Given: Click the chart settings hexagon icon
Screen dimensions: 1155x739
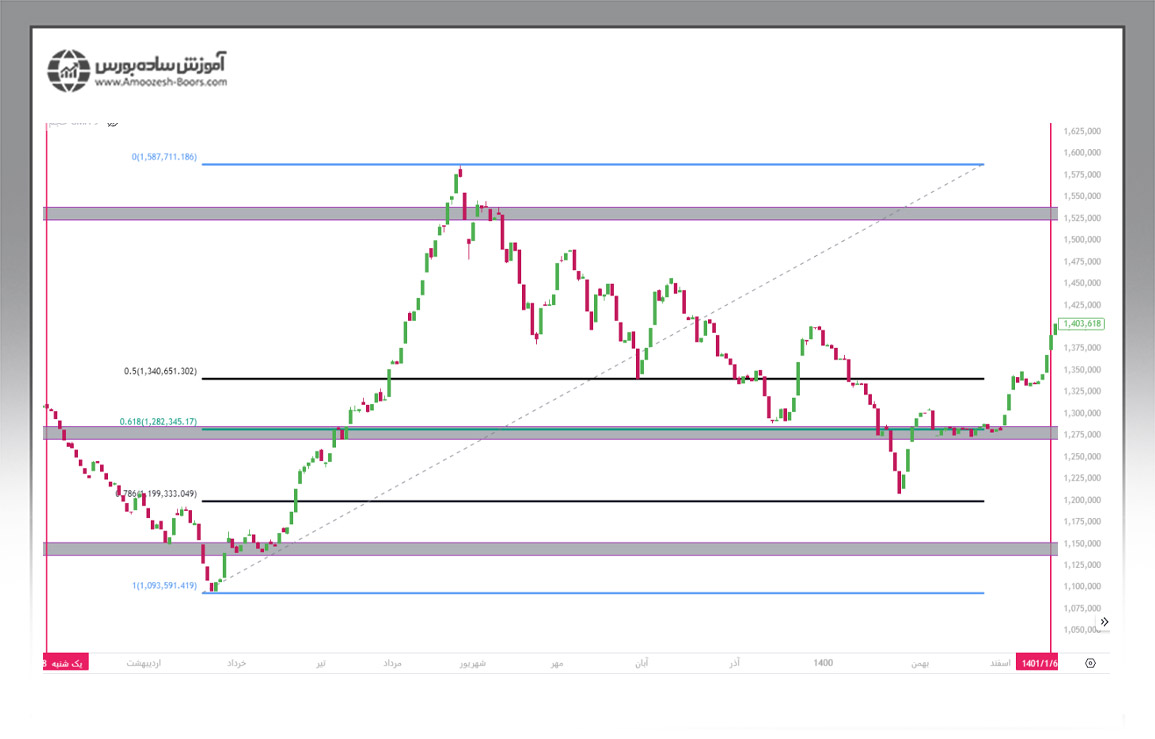Looking at the screenshot, I should tap(1090, 663).
